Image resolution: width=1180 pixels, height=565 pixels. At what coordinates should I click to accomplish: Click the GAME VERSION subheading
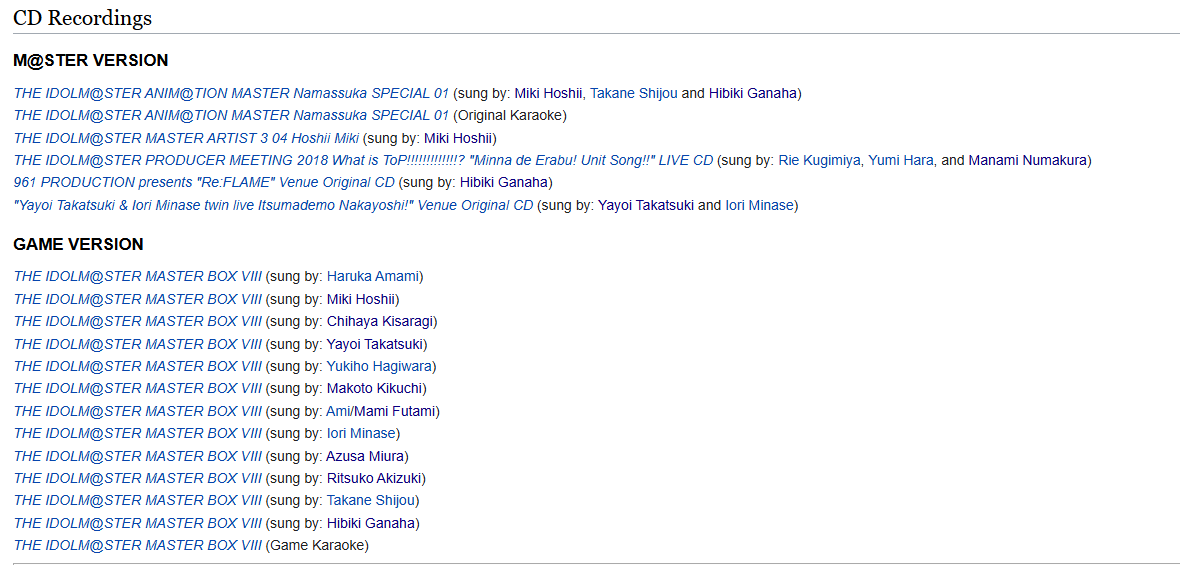(x=78, y=244)
